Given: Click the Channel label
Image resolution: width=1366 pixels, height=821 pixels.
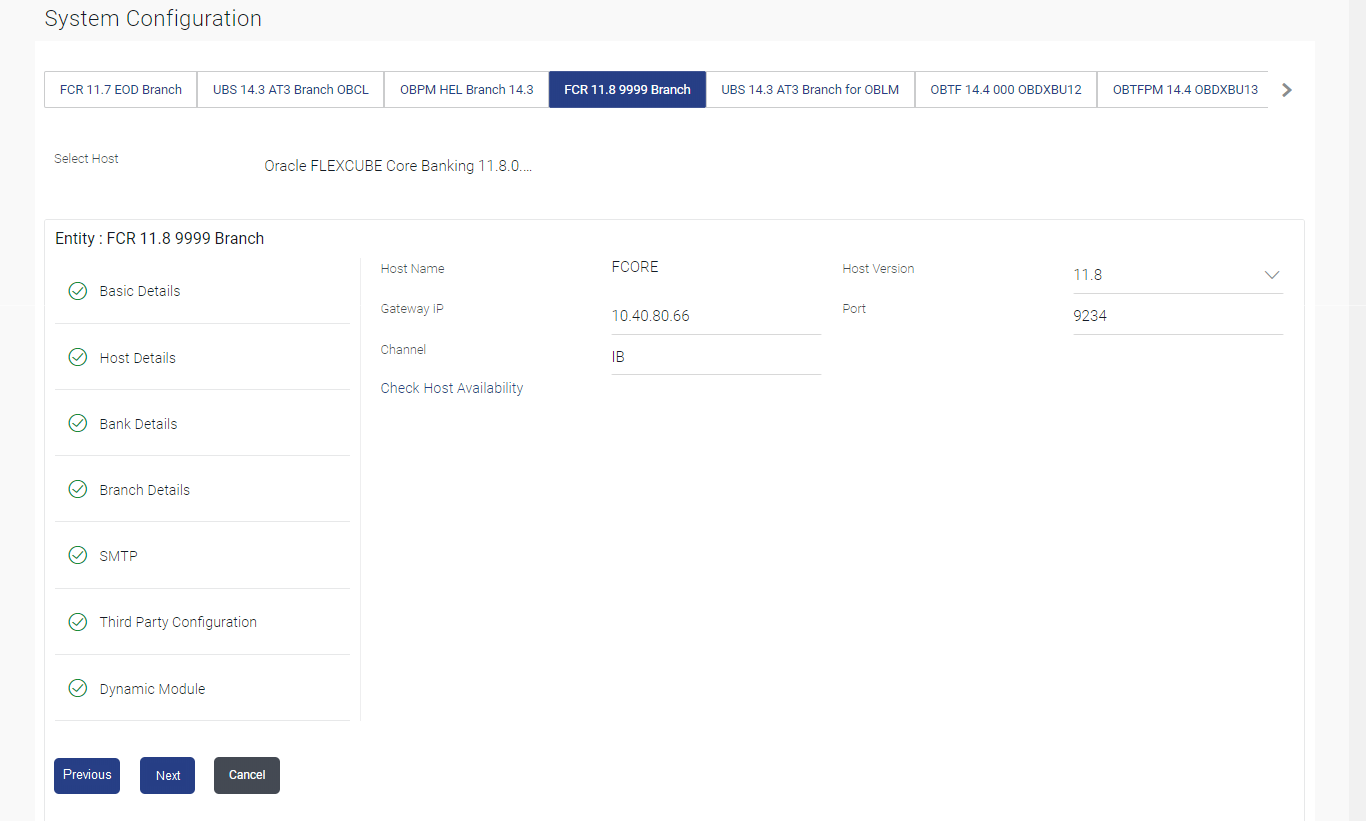Looking at the screenshot, I should tap(403, 350).
